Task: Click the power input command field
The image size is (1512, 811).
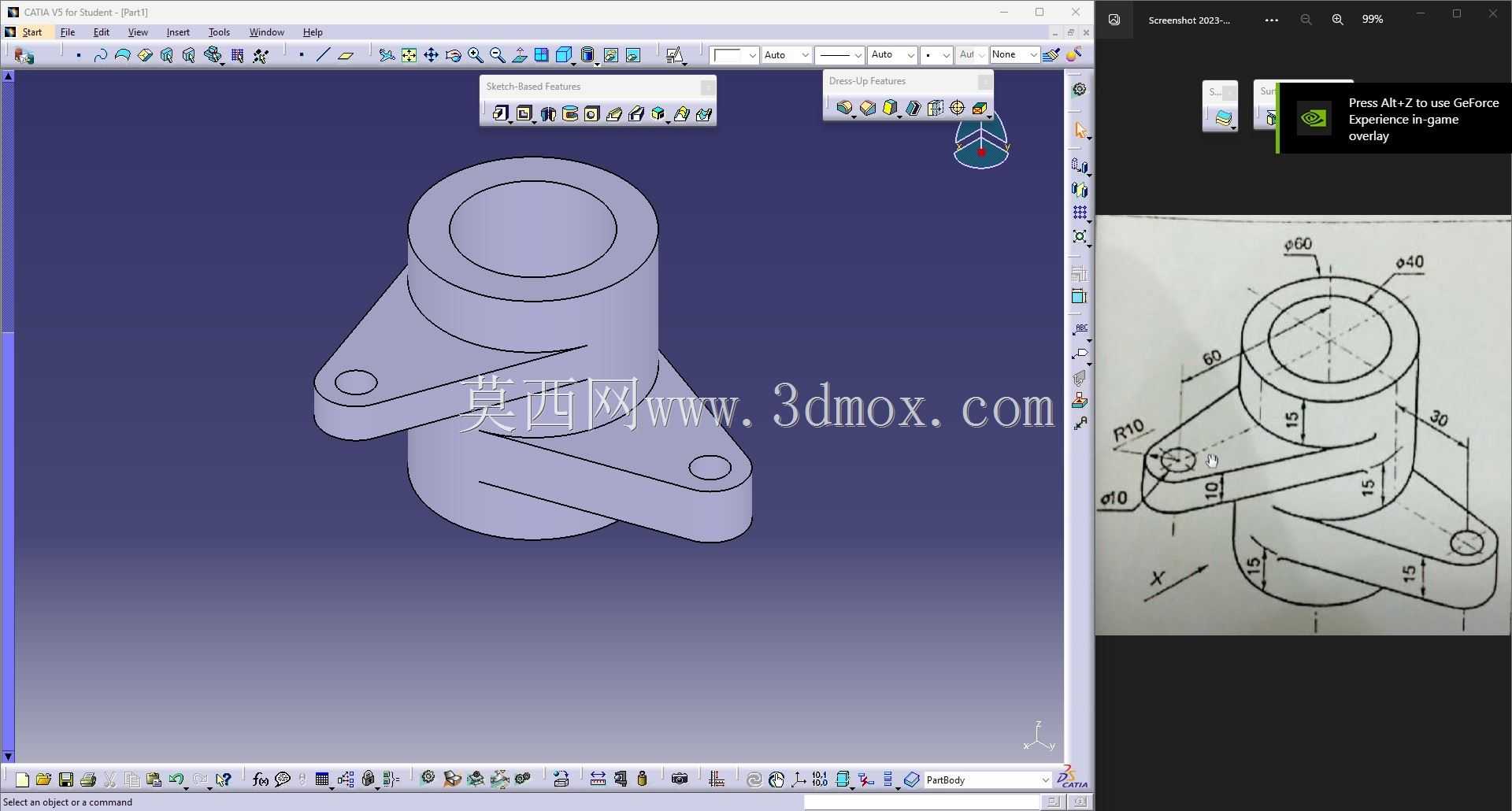Action: (921, 802)
